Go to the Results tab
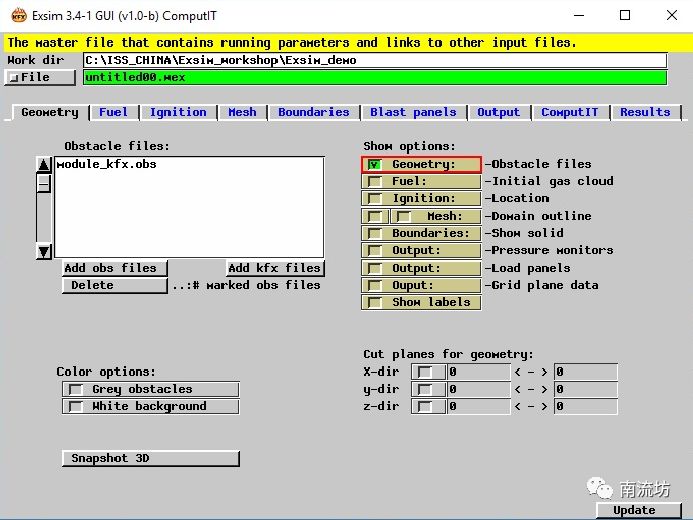The image size is (693, 520). tap(645, 112)
